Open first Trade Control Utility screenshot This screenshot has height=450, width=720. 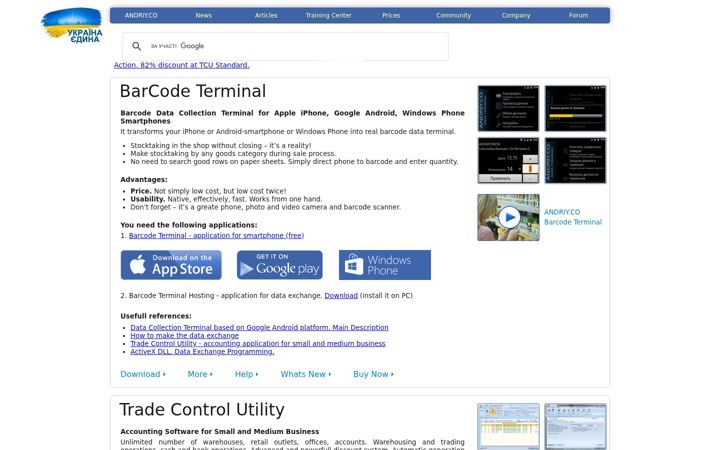(x=508, y=427)
